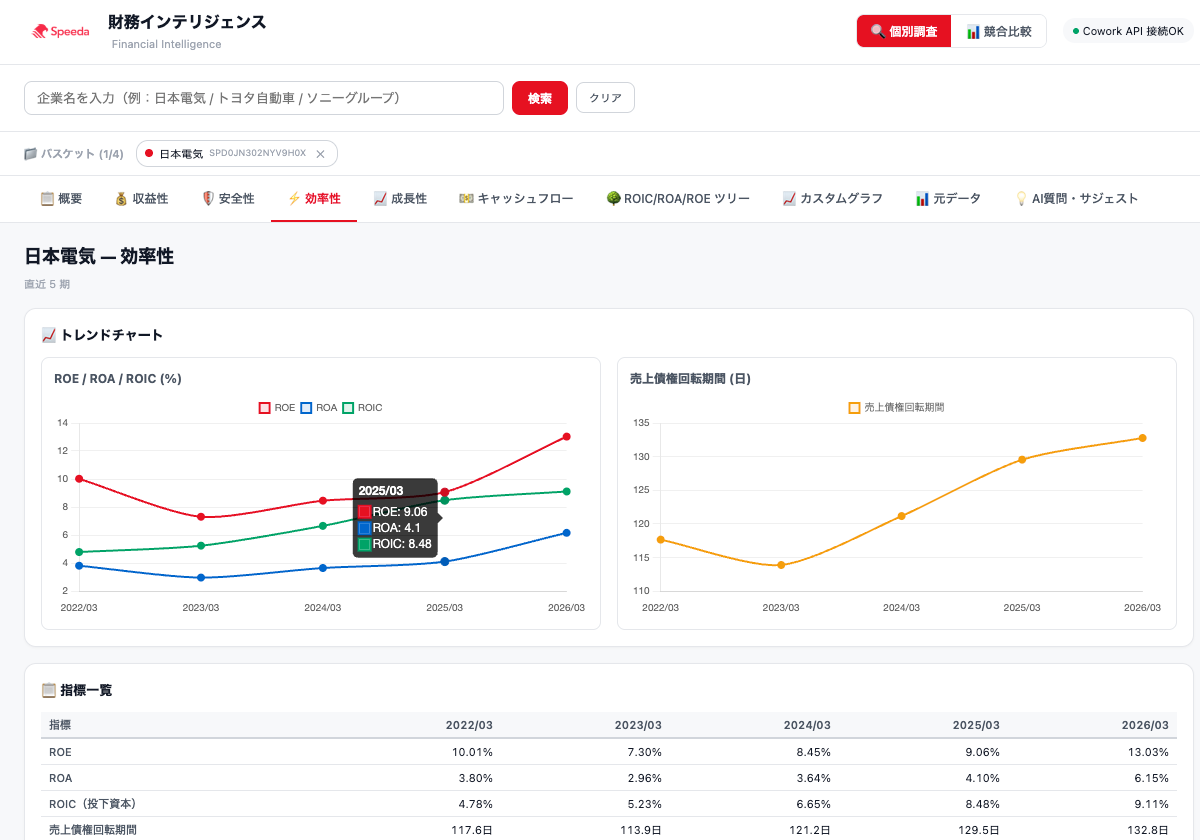
Task: Toggle 売上債権回転期間 legend item
Action: pos(897,408)
